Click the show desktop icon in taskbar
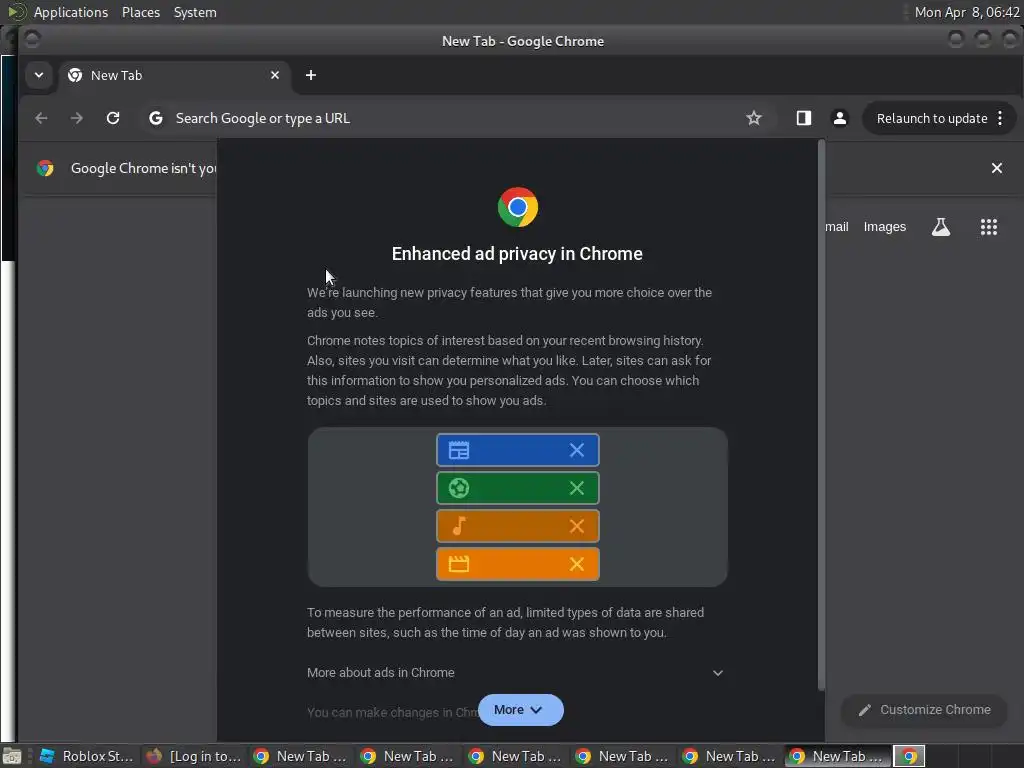The height and width of the screenshot is (768, 1024). pyautogui.click(x=12, y=756)
